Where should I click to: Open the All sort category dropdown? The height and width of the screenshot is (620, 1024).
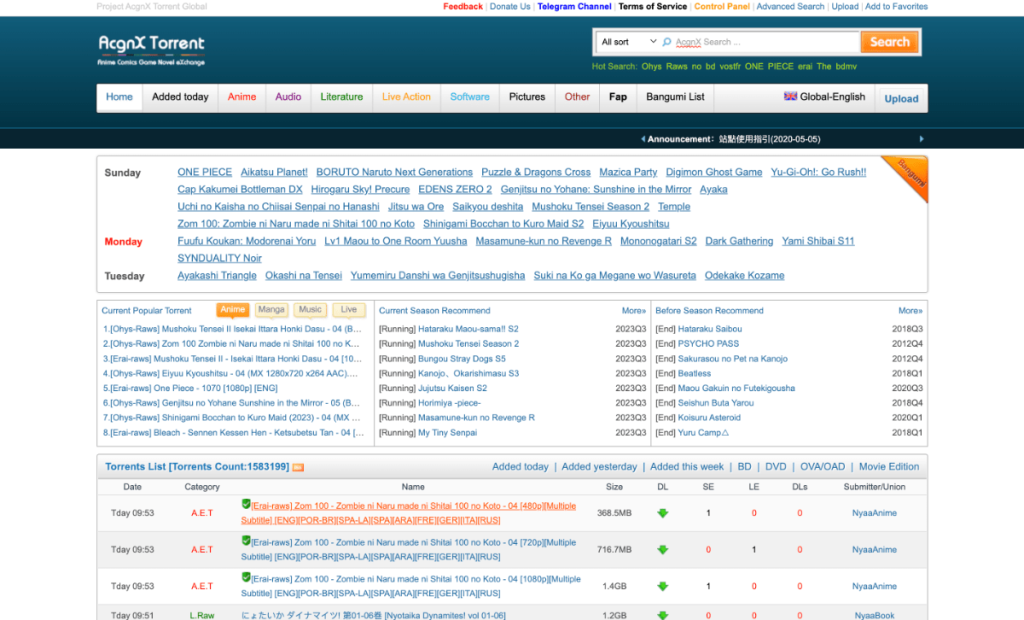tap(628, 42)
